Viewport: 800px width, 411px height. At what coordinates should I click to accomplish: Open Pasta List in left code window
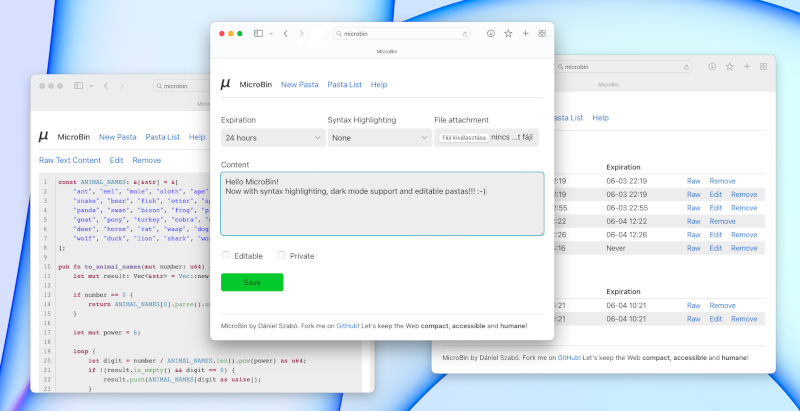(163, 137)
